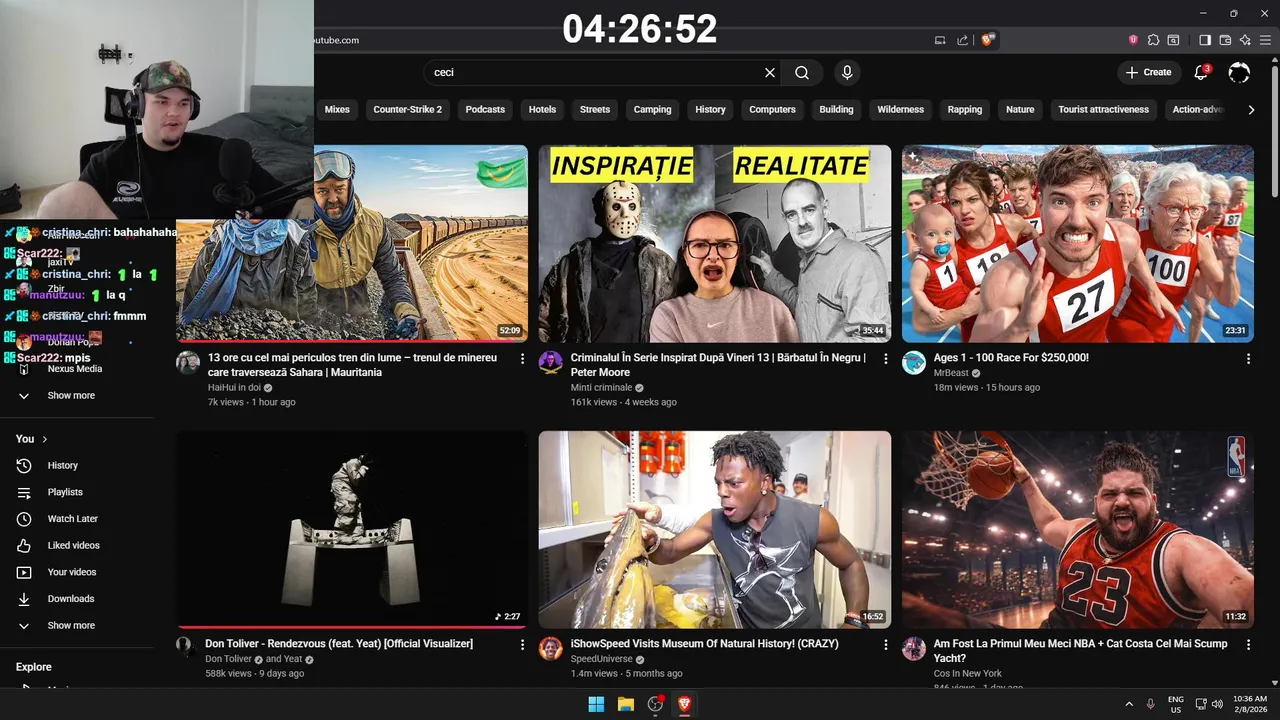Select the Hotels filter chip
The width and height of the screenshot is (1280, 720).
coord(542,109)
